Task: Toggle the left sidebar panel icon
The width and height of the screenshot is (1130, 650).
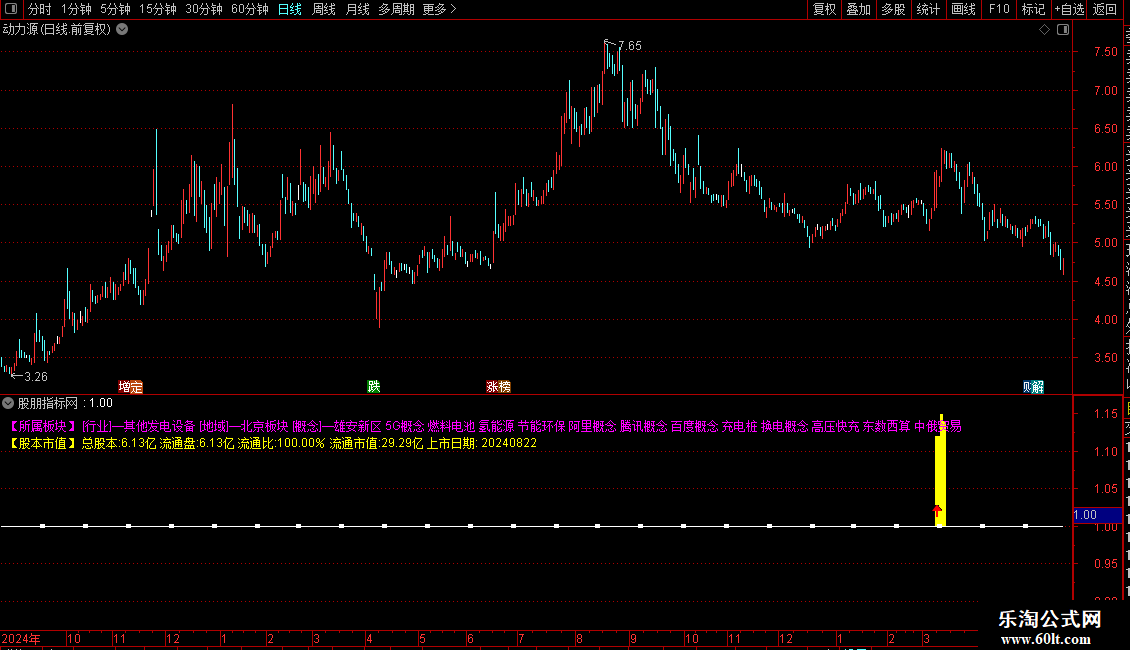Action: pyautogui.click(x=11, y=9)
